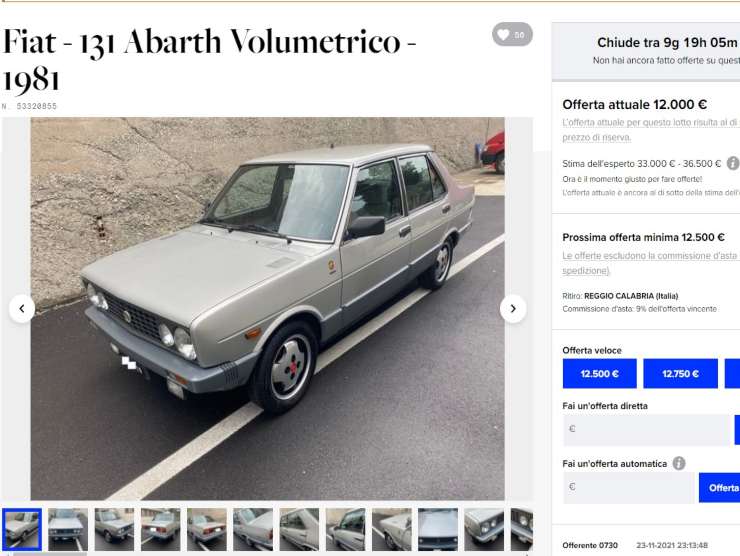The image size is (740, 556).
Task: Select the first highlighted car thumbnail
Action: point(22,529)
